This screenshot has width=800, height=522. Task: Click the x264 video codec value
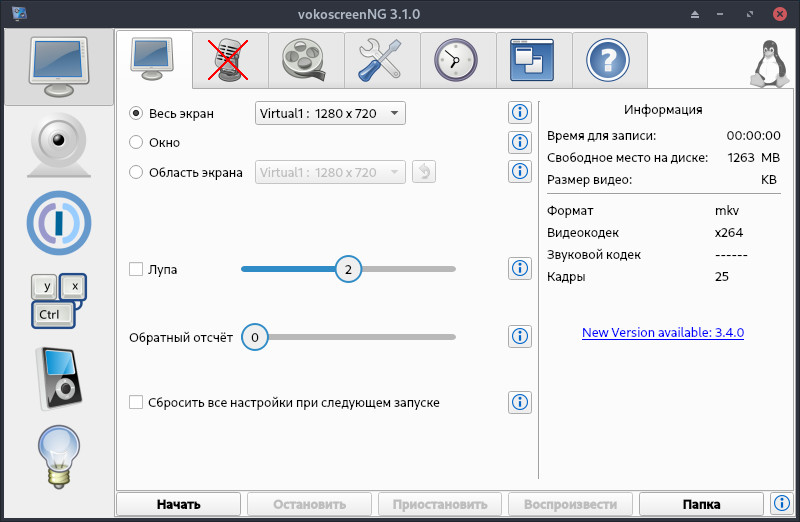pos(729,233)
